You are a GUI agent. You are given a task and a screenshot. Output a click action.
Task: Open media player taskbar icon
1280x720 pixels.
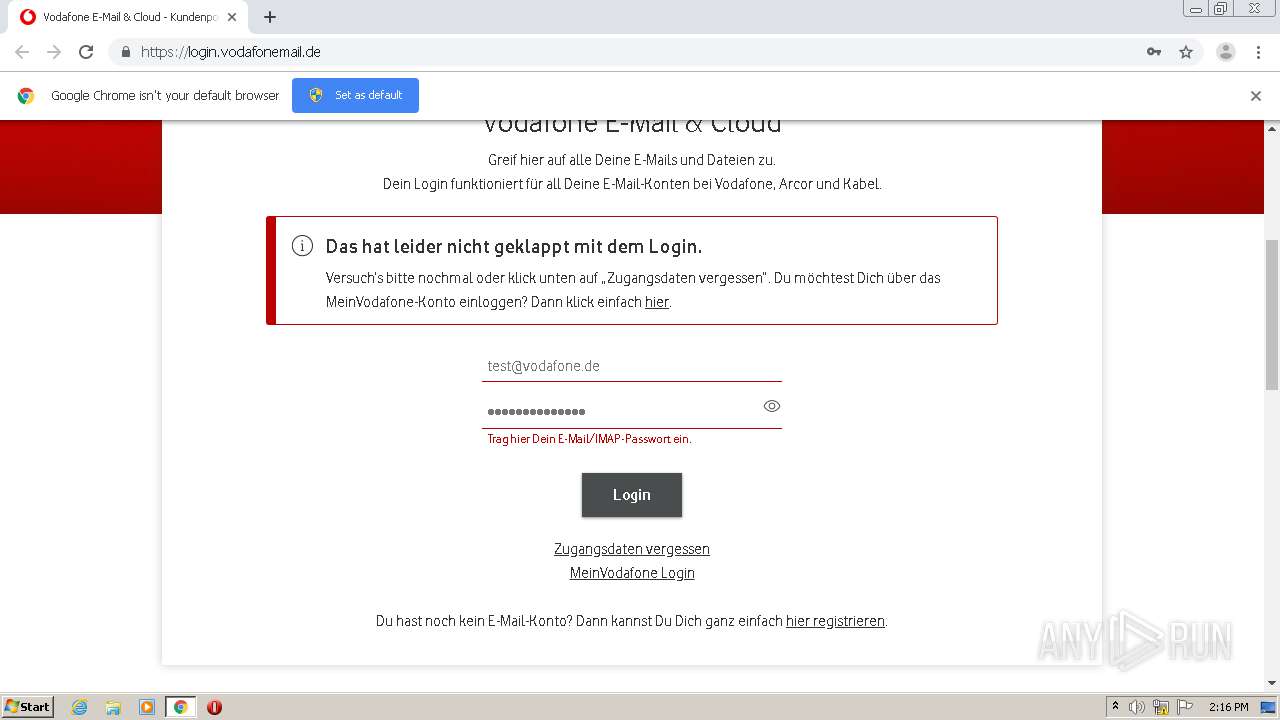147,707
